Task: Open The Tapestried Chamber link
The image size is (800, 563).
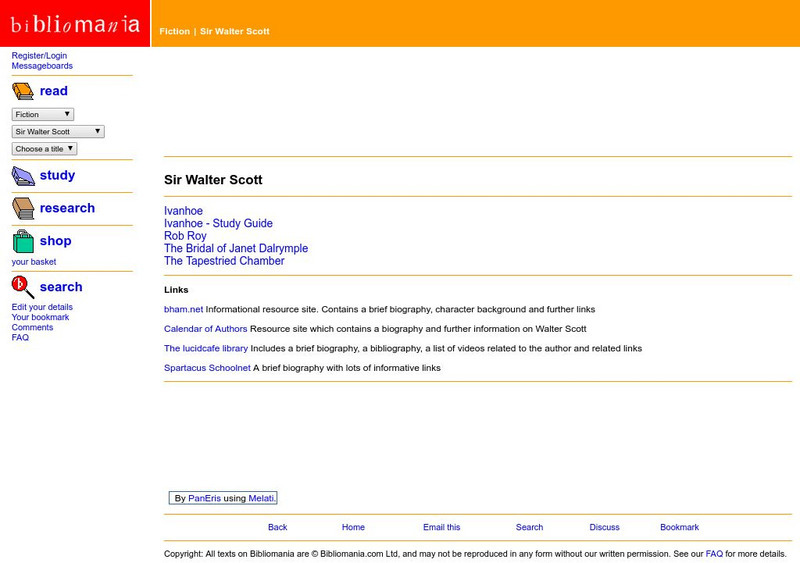Action: click(x=224, y=261)
